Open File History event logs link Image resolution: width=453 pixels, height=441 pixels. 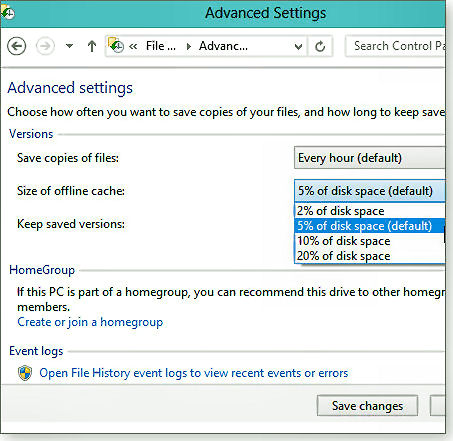point(194,373)
